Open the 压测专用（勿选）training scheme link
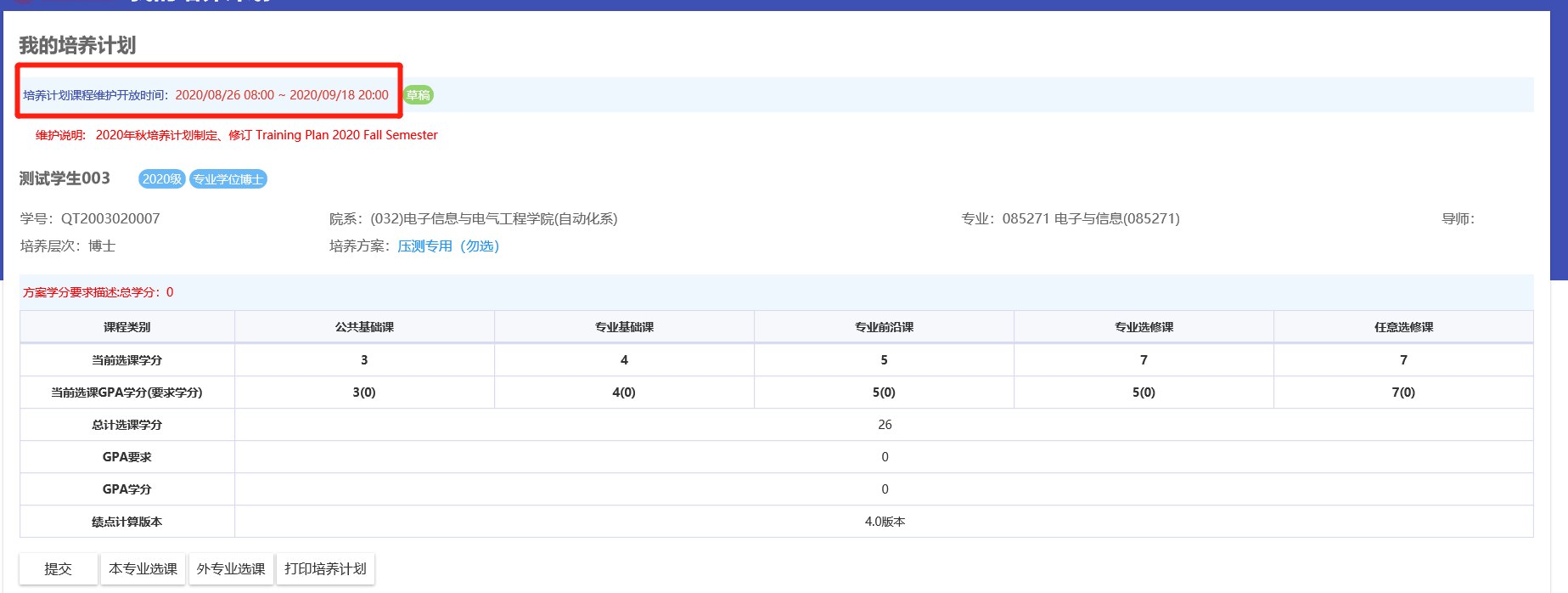 (448, 246)
